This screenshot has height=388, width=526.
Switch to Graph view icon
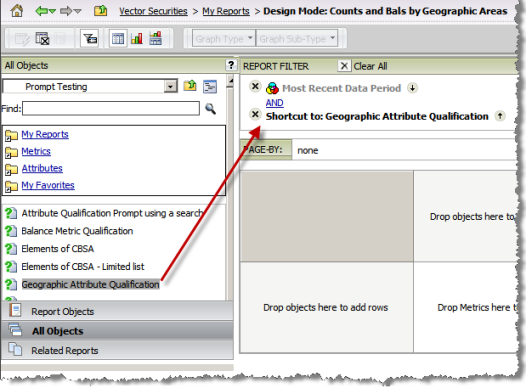(x=137, y=38)
